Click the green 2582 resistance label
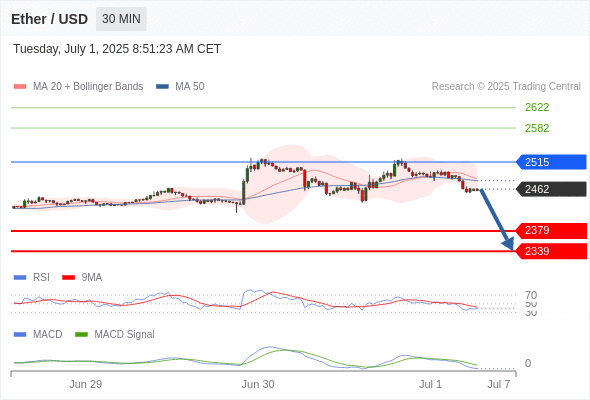This screenshot has height=400, width=590. click(537, 128)
